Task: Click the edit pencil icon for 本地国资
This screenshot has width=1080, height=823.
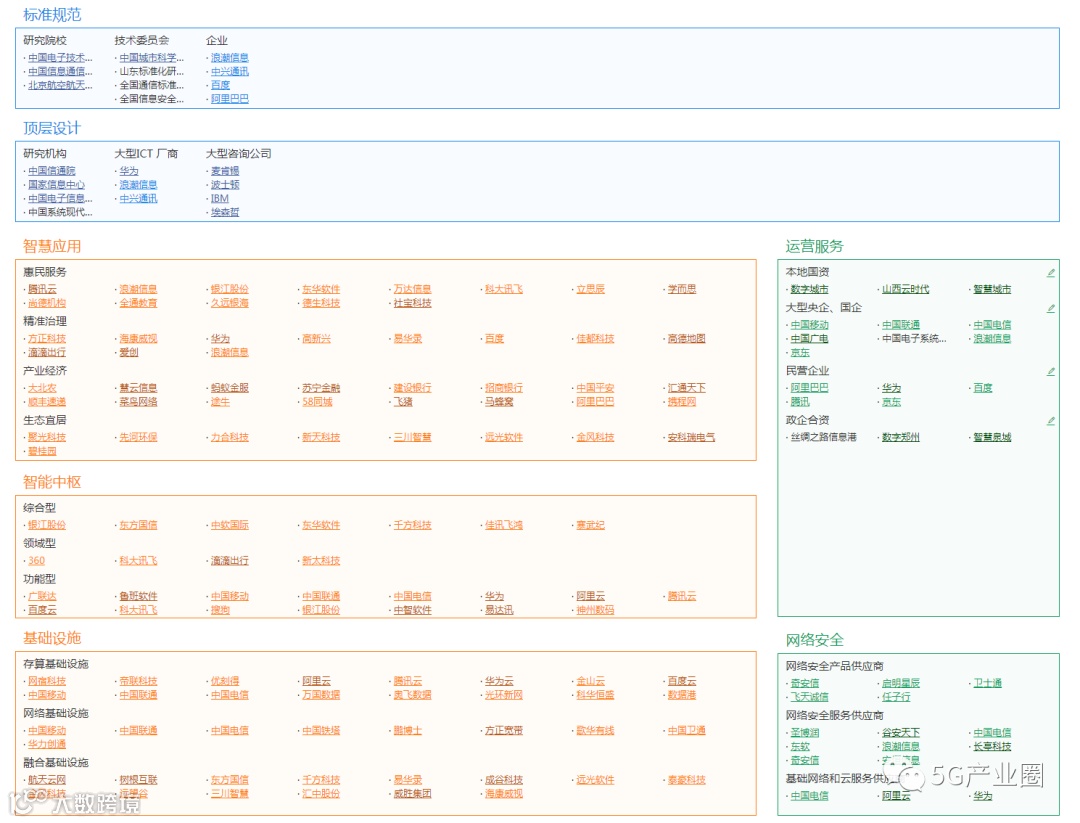Action: pos(1050,273)
